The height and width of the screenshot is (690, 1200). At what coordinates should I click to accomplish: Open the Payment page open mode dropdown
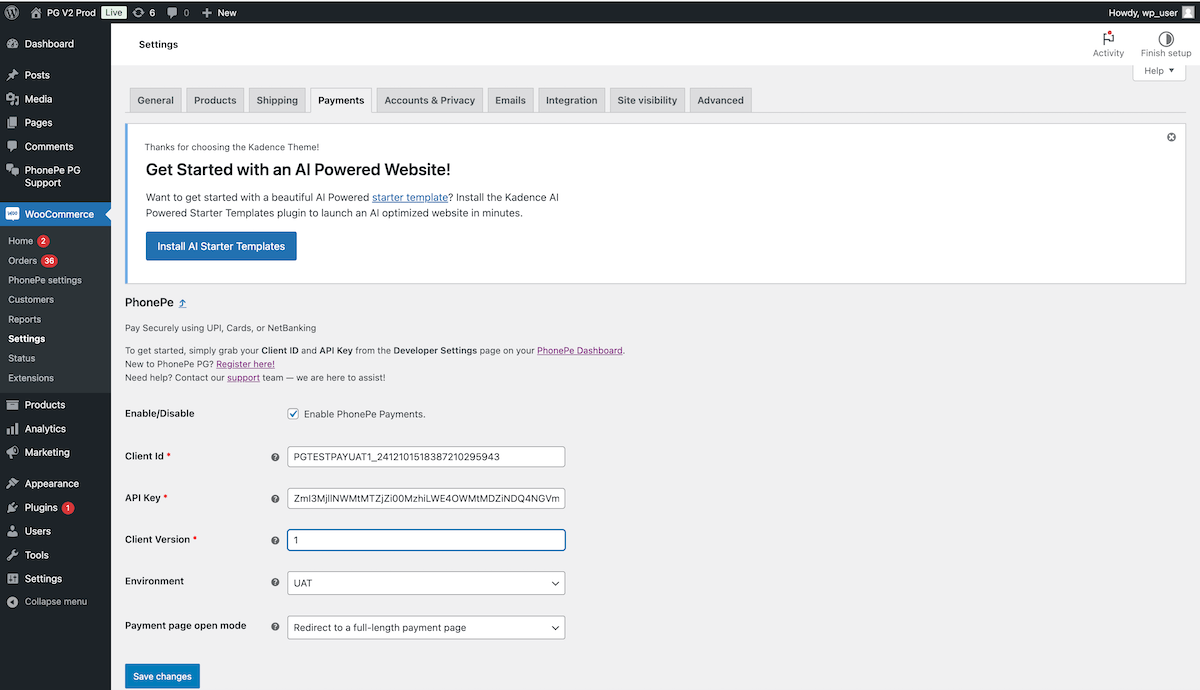pyautogui.click(x=426, y=627)
